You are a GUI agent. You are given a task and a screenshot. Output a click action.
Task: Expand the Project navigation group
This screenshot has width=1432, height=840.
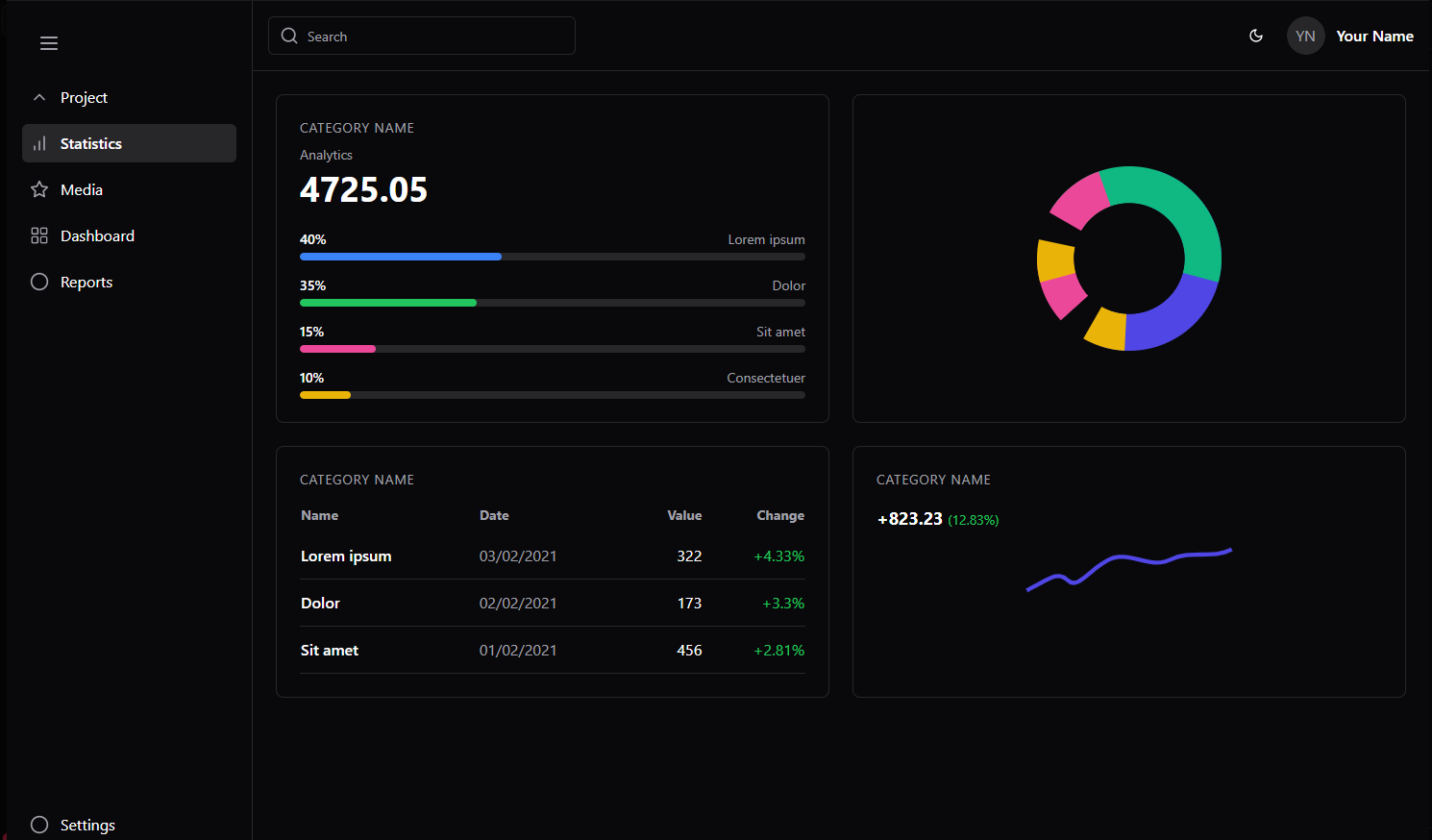pos(84,97)
